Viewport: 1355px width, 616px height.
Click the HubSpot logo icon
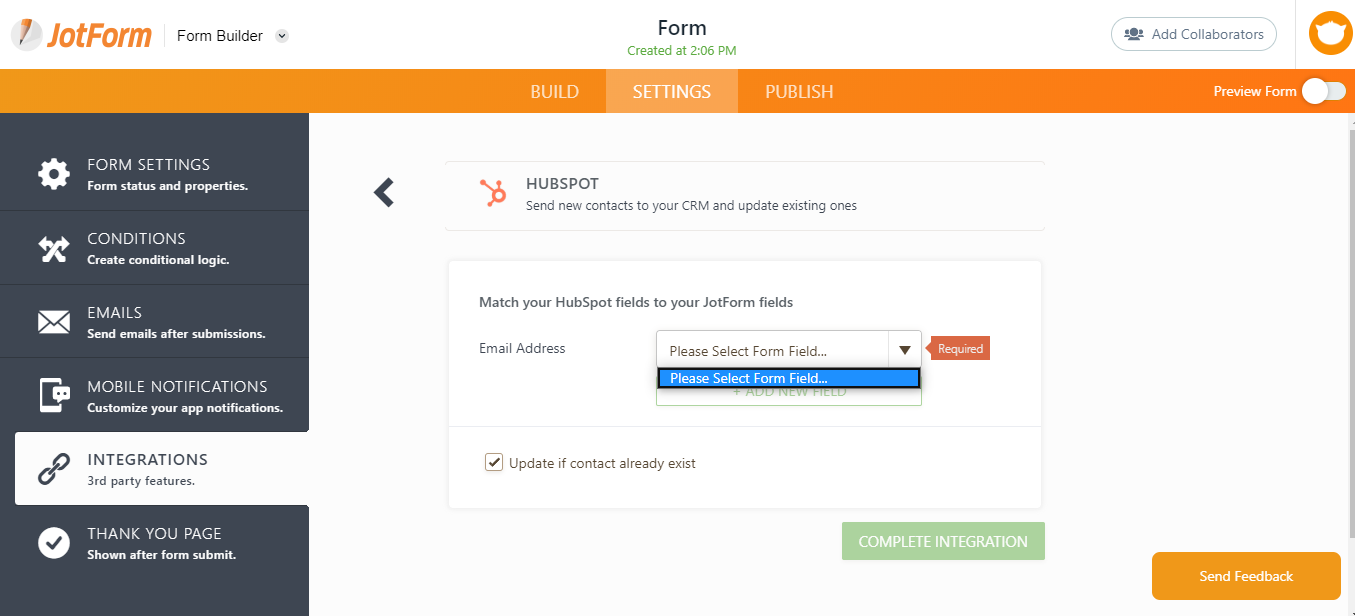[x=492, y=192]
